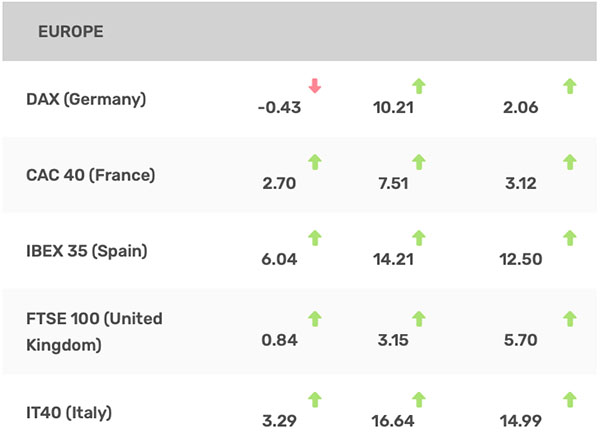Screen dimensions: 600x448
Task: Click the green arrow next to CAC 40 2.70
Action: click(x=315, y=162)
